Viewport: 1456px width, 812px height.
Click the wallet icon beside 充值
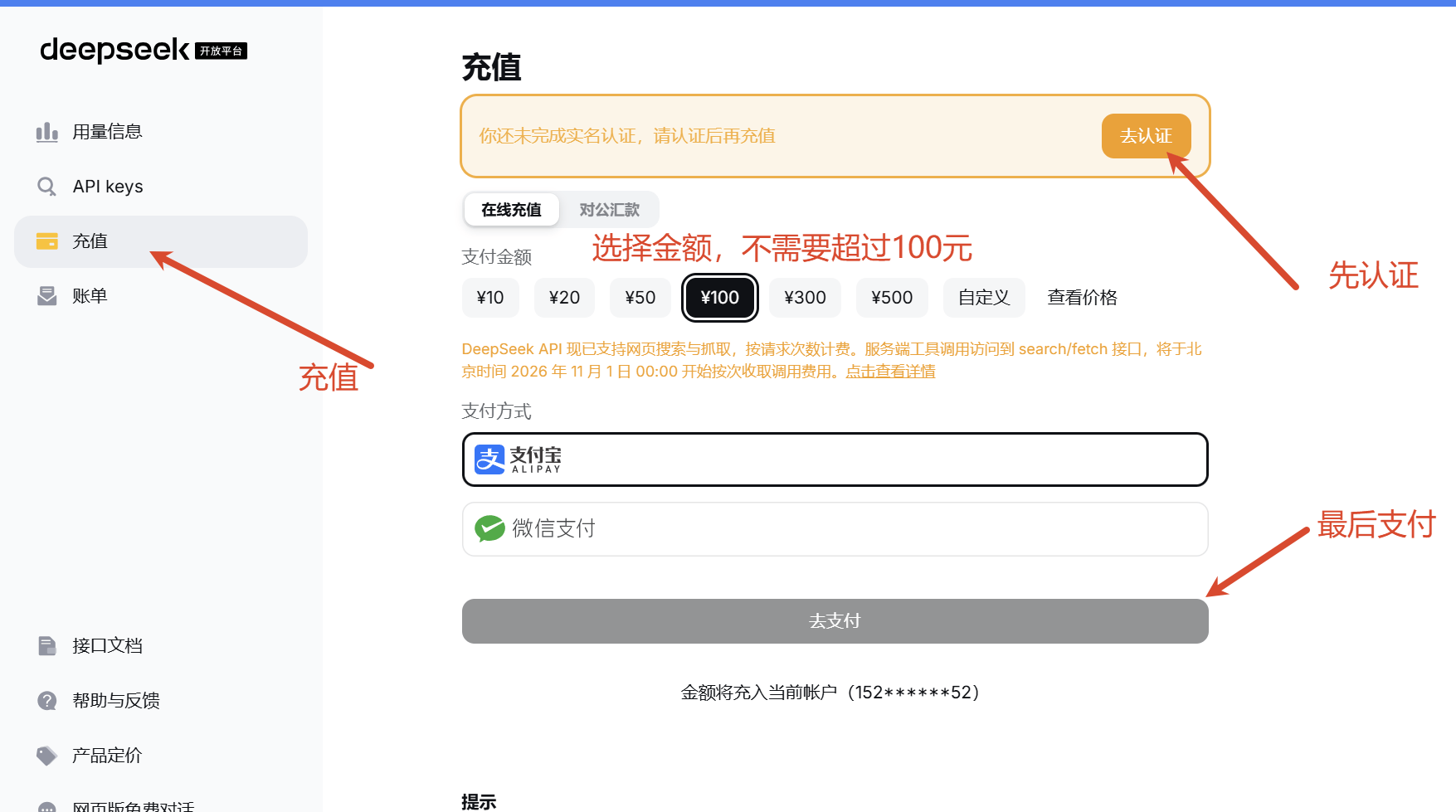pyautogui.click(x=47, y=241)
